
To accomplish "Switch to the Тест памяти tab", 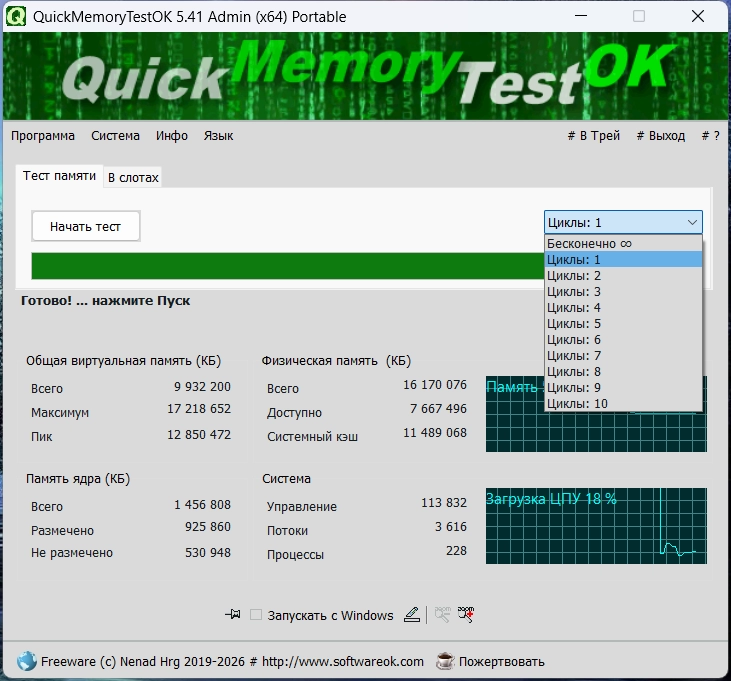I will click(59, 176).
